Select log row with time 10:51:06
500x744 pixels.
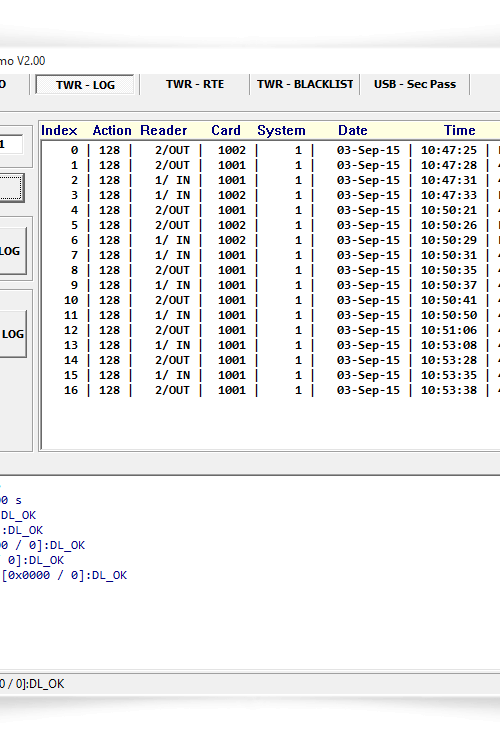click(271, 330)
